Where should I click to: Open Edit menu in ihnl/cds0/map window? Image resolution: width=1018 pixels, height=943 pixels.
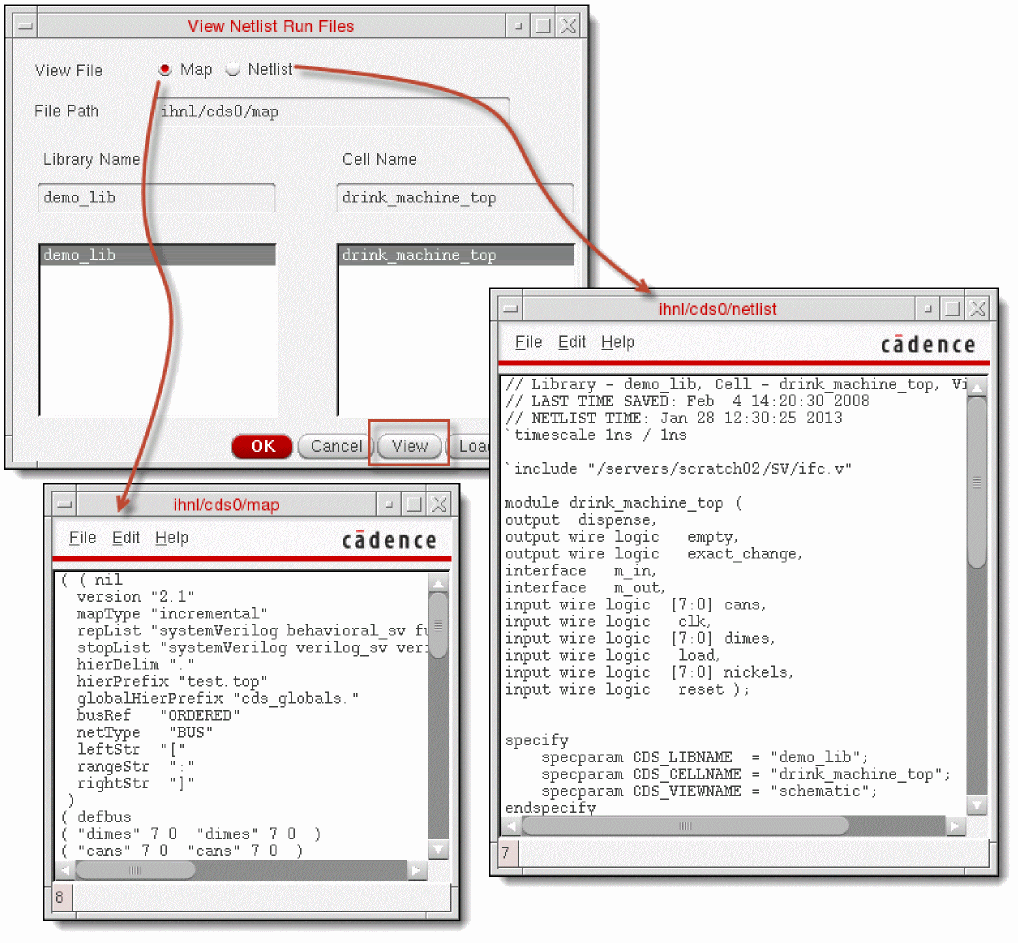[126, 538]
